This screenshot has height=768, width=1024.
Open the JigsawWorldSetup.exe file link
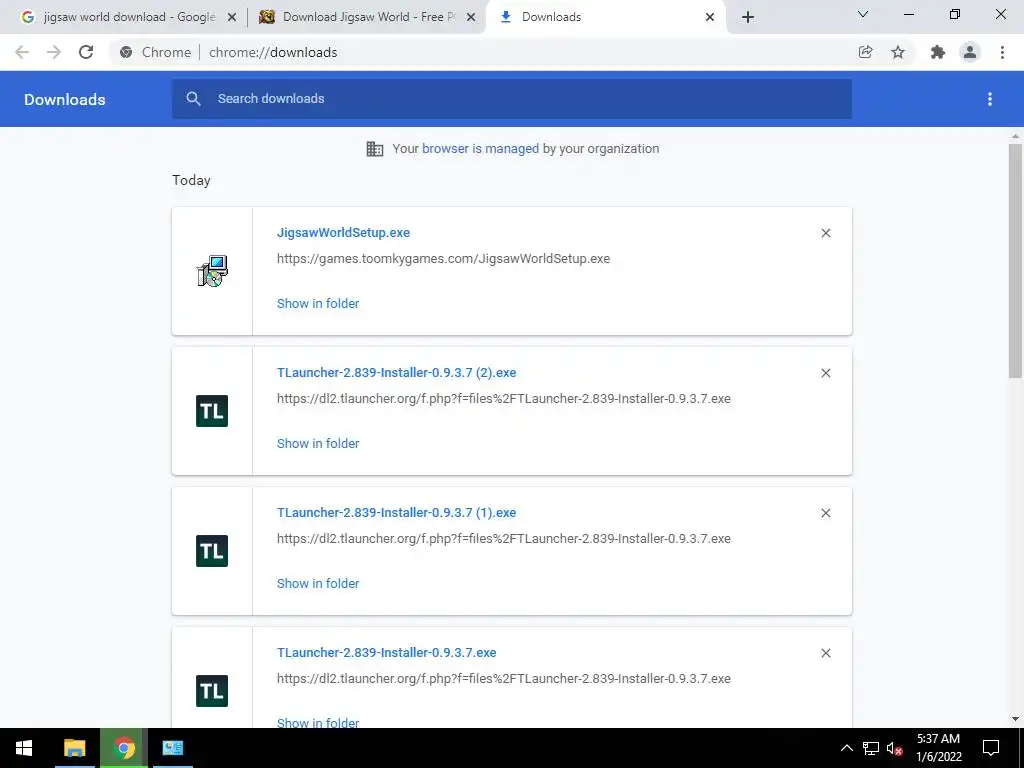[x=344, y=232]
